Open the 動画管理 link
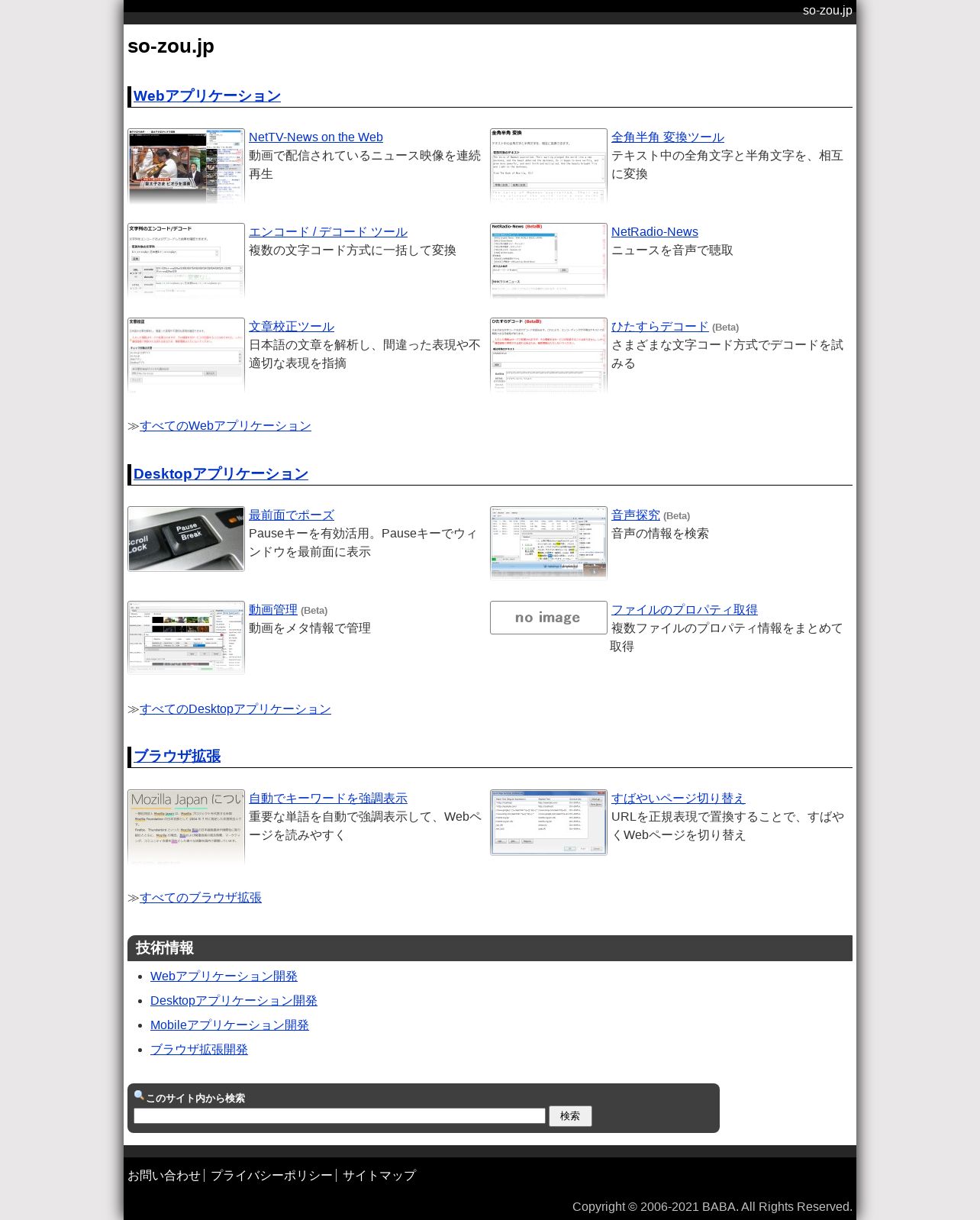980x1220 pixels. pos(273,610)
